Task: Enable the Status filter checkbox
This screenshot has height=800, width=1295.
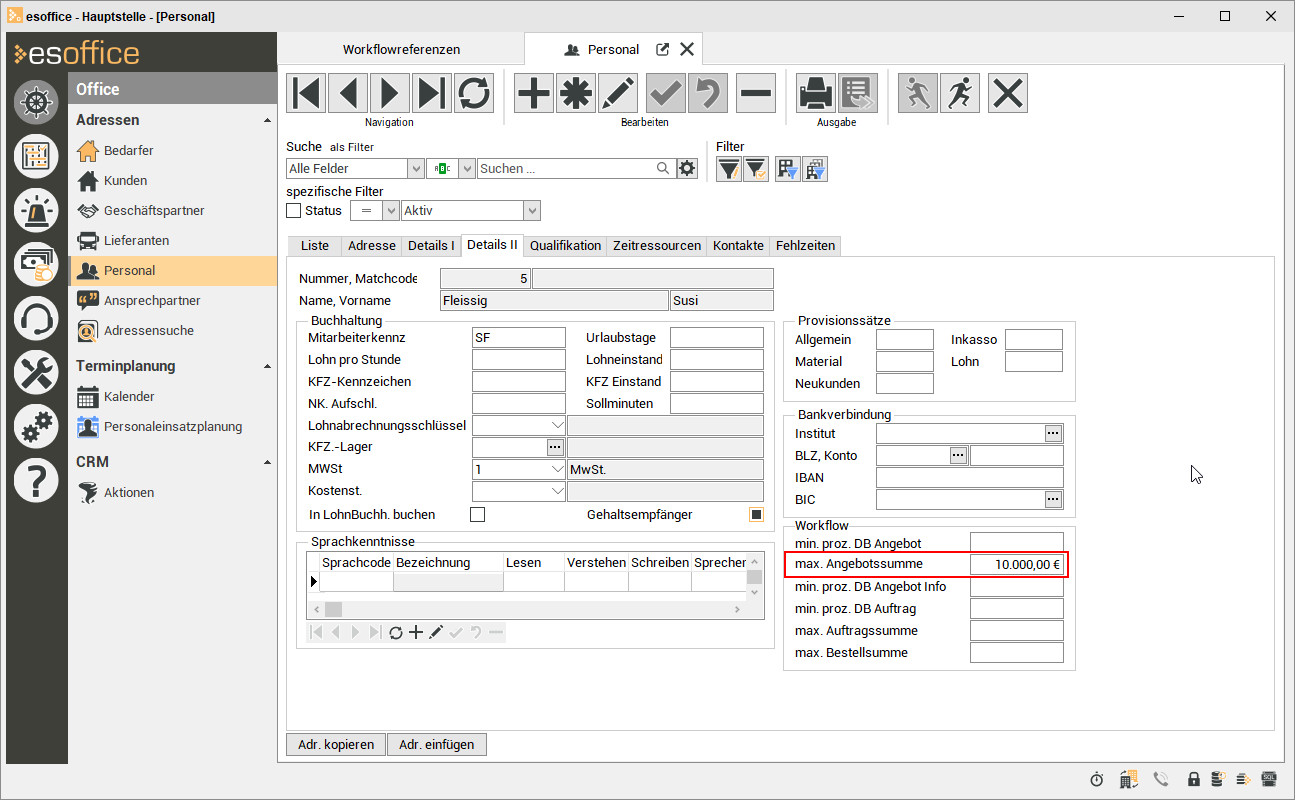Action: 293,211
